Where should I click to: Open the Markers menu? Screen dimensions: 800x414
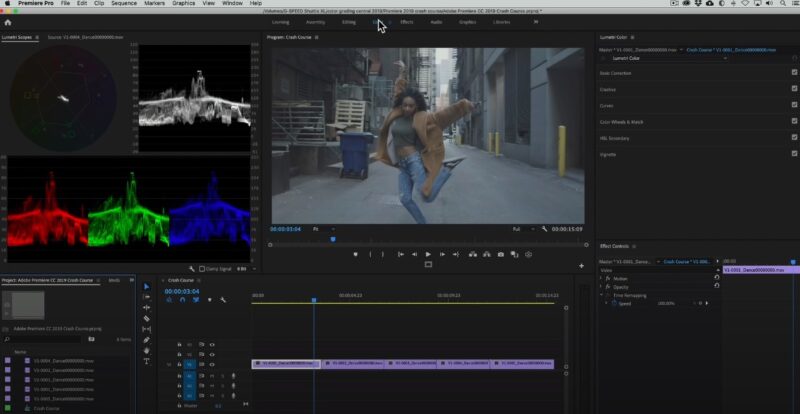155,3
